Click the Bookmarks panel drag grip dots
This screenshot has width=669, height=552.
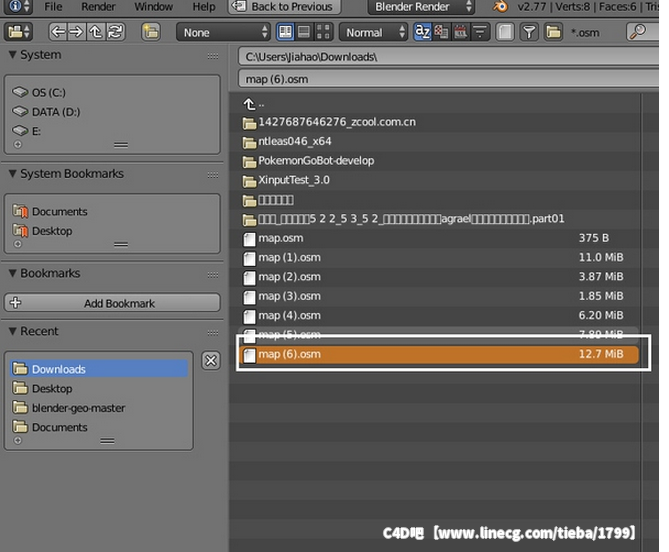pyautogui.click(x=213, y=275)
